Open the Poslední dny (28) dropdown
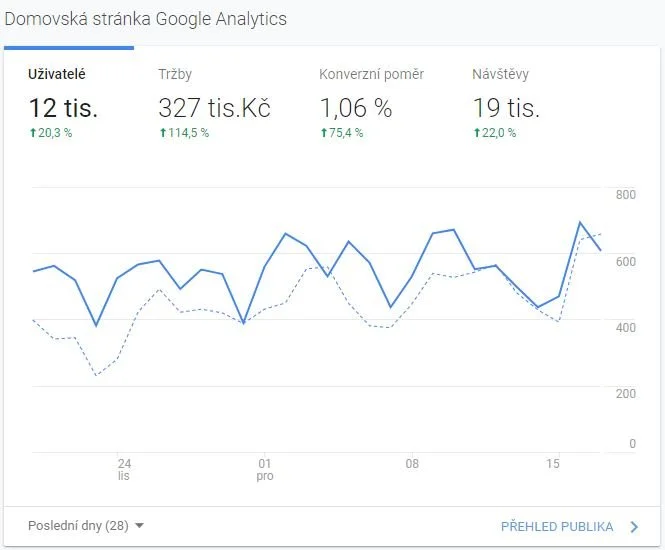665x550 pixels. click(86, 526)
